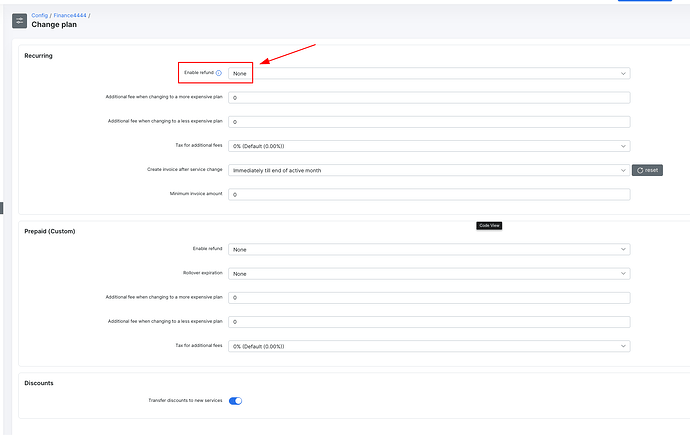Image resolution: width=690 pixels, height=435 pixels.
Task: Click Recurring less expensive plan fee field
Action: pyautogui.click(x=429, y=122)
